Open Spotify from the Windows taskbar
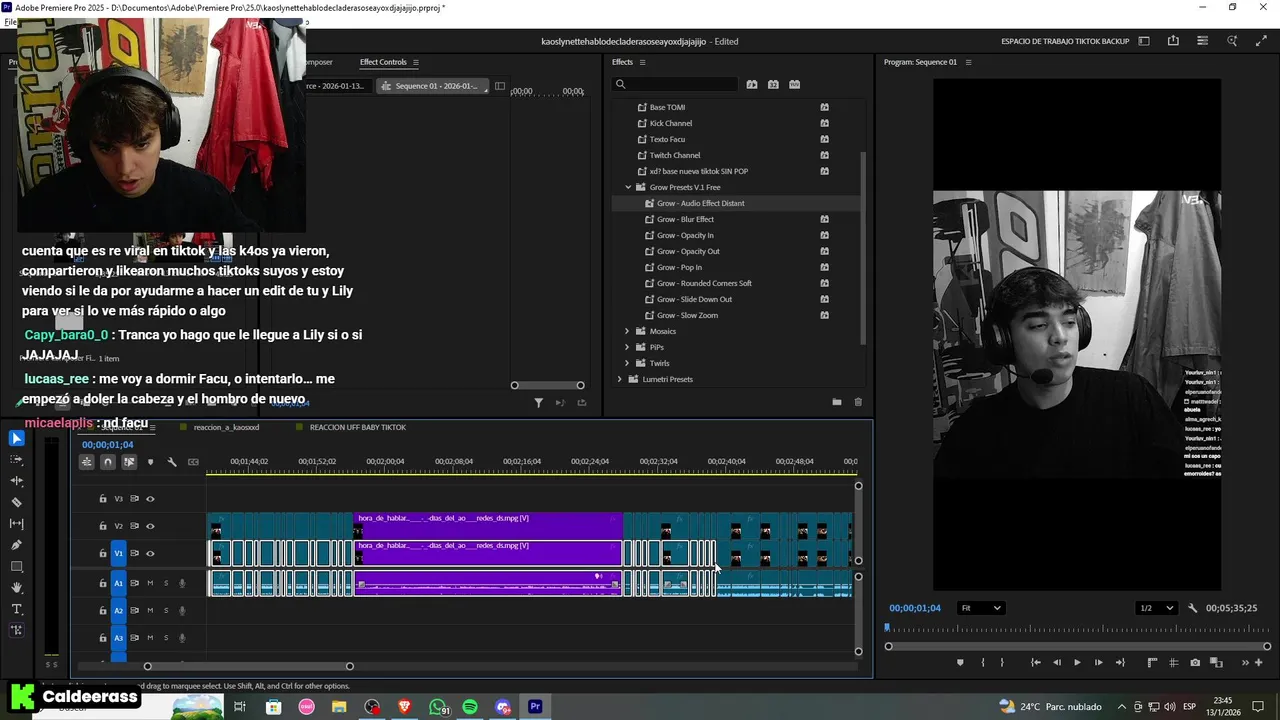 [x=470, y=707]
